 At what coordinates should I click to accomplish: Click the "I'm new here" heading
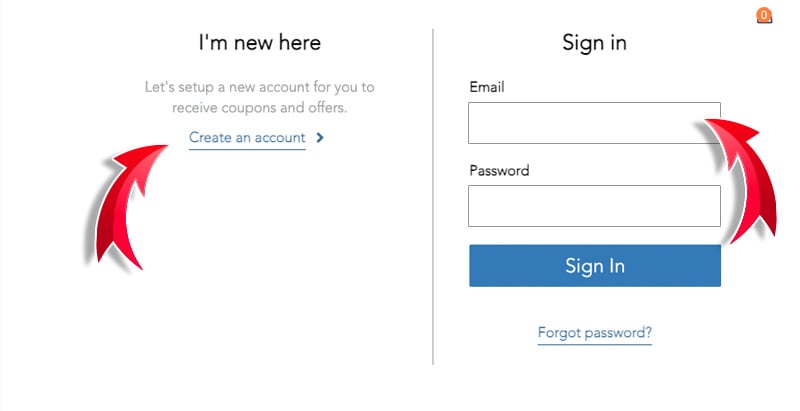[260, 43]
